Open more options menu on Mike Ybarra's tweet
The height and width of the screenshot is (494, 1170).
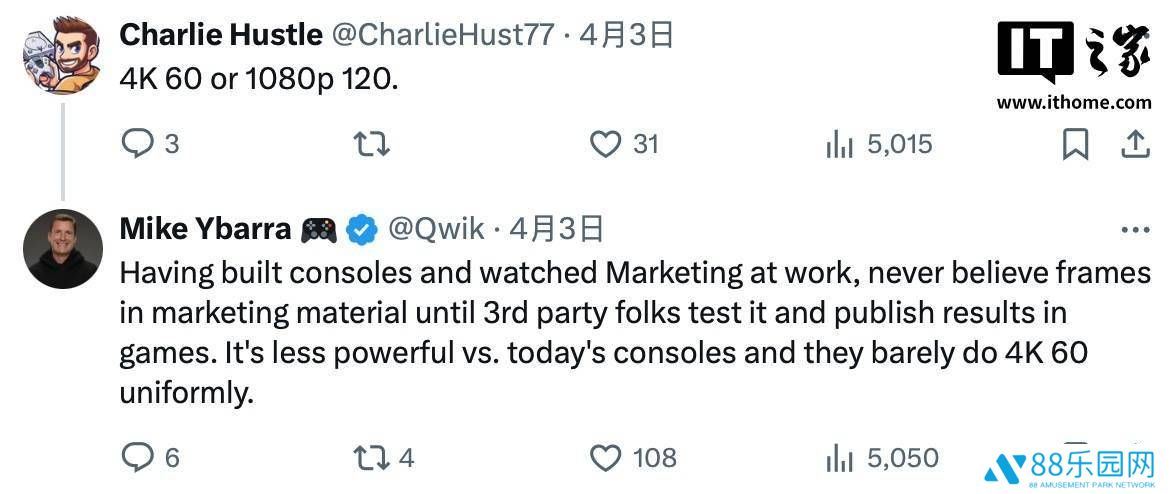click(x=1135, y=230)
